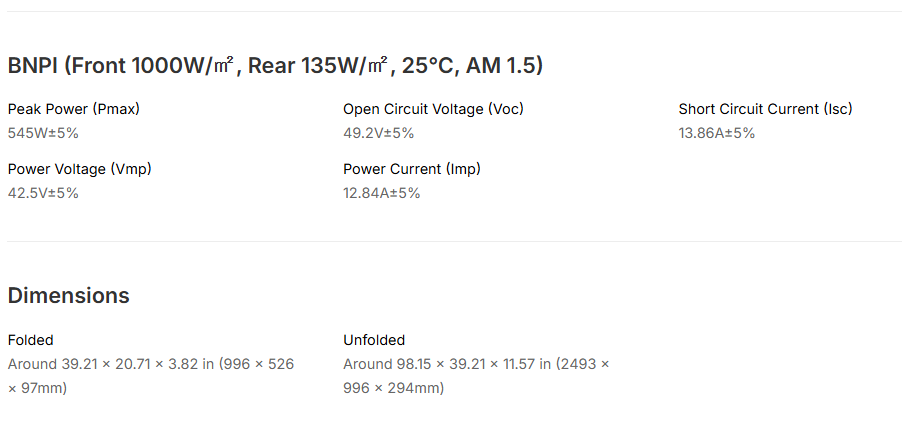902x427 pixels.
Task: Click 'Rear 135W/㎡' in the heading
Action: point(319,67)
